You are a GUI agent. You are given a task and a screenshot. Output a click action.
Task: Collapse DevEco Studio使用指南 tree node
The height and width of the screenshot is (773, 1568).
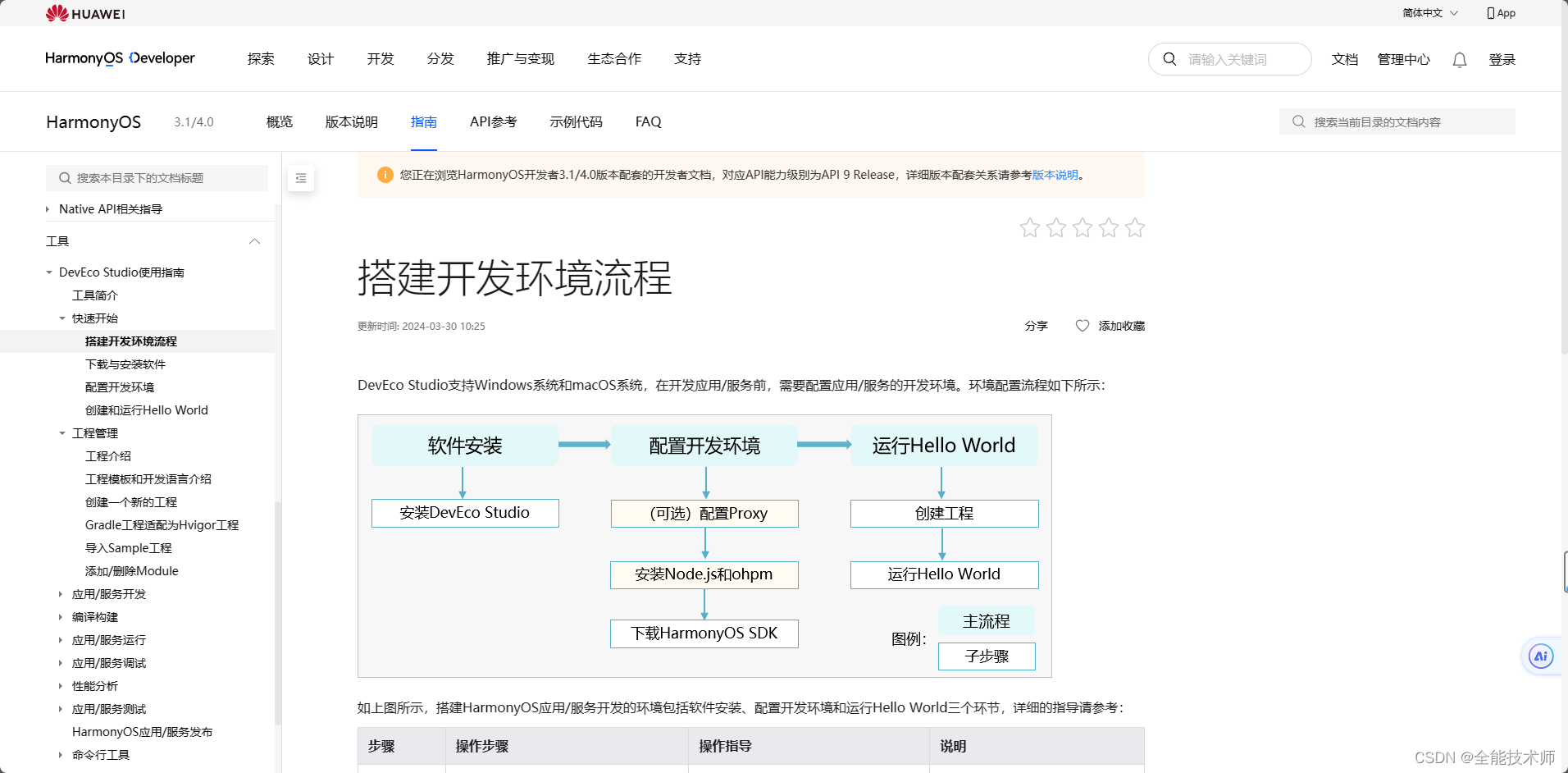49,272
